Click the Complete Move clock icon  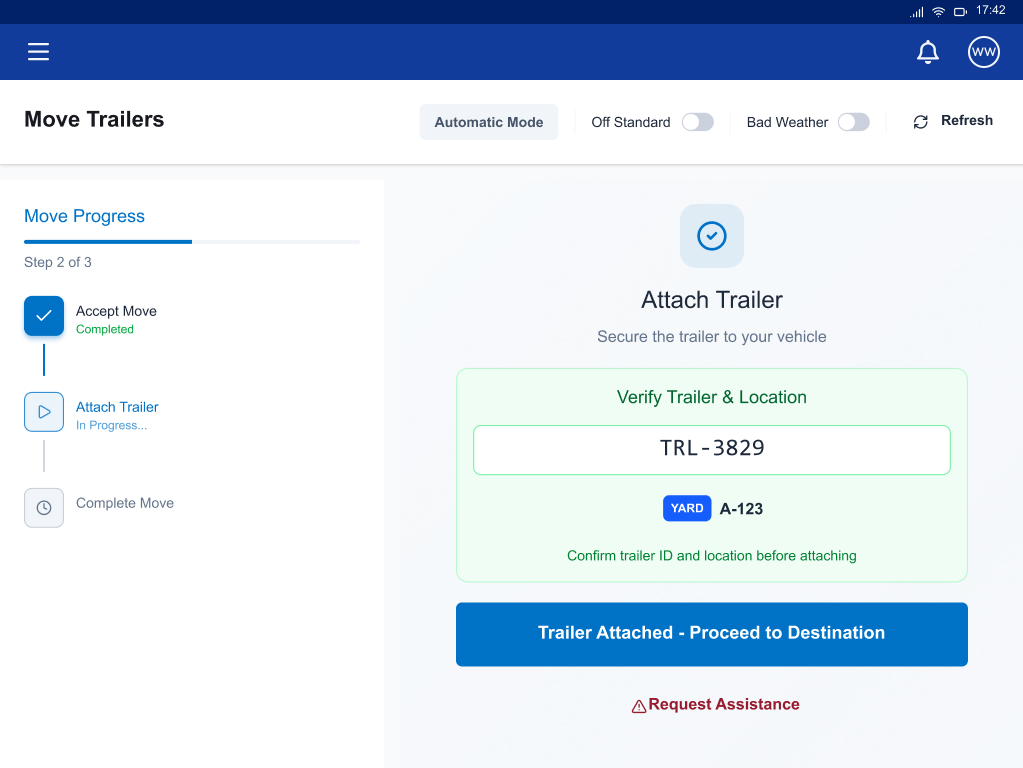coord(44,508)
